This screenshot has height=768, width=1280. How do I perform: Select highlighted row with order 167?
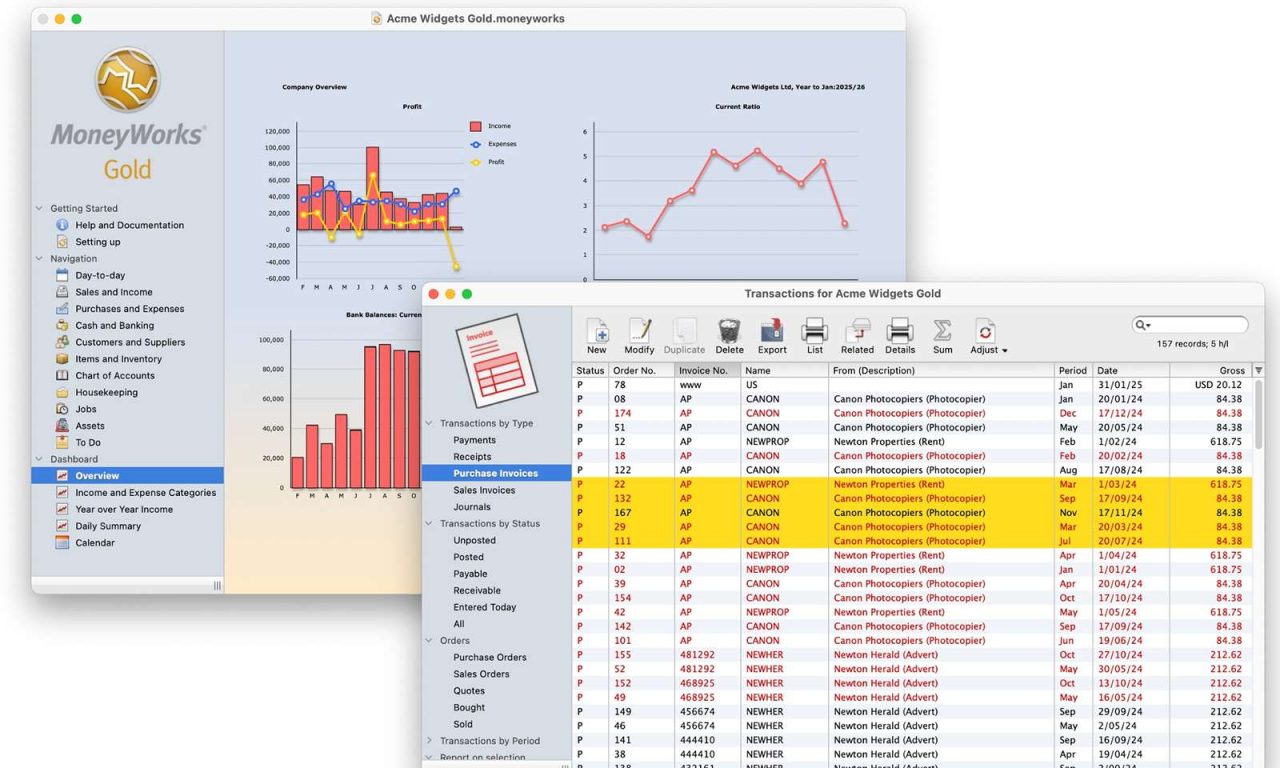click(x=913, y=513)
